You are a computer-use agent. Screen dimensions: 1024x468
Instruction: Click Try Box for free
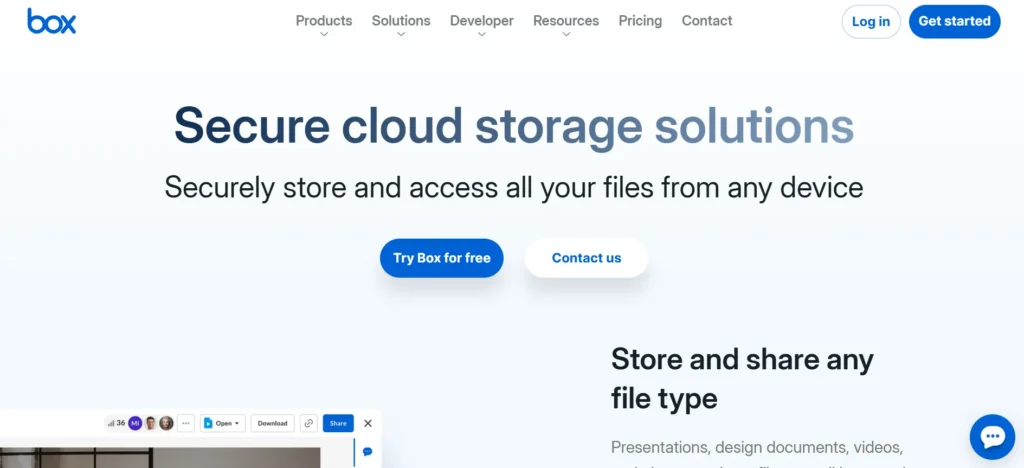pyautogui.click(x=441, y=258)
